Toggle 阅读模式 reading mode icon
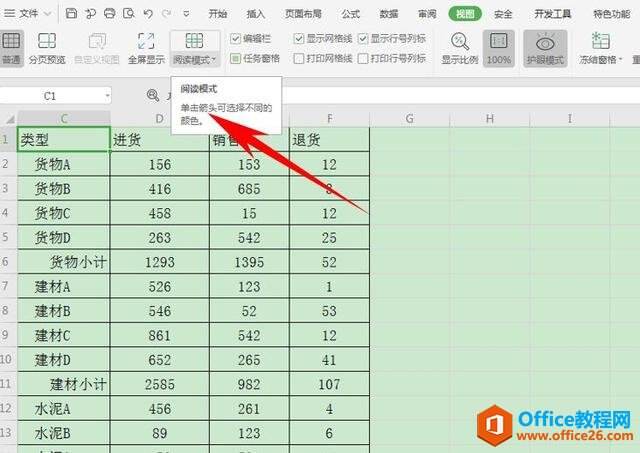Screen dimensions: 640x453 point(194,41)
